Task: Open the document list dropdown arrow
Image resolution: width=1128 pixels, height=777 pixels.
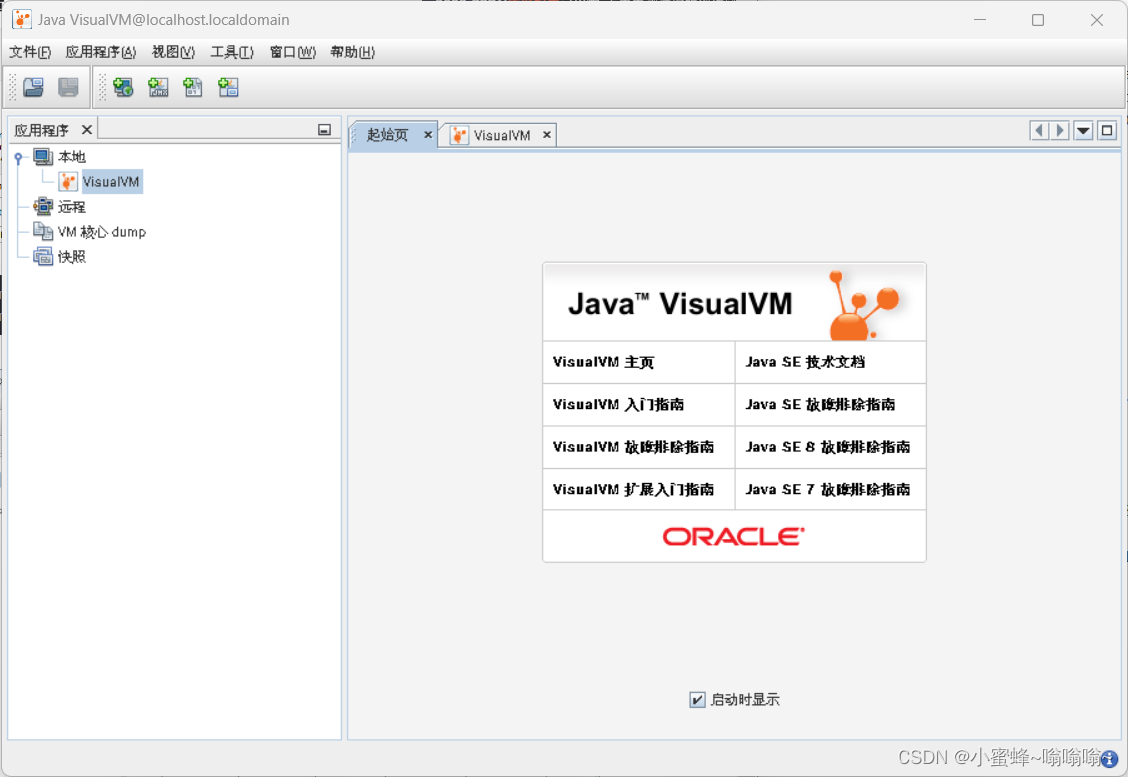Action: click(1083, 130)
